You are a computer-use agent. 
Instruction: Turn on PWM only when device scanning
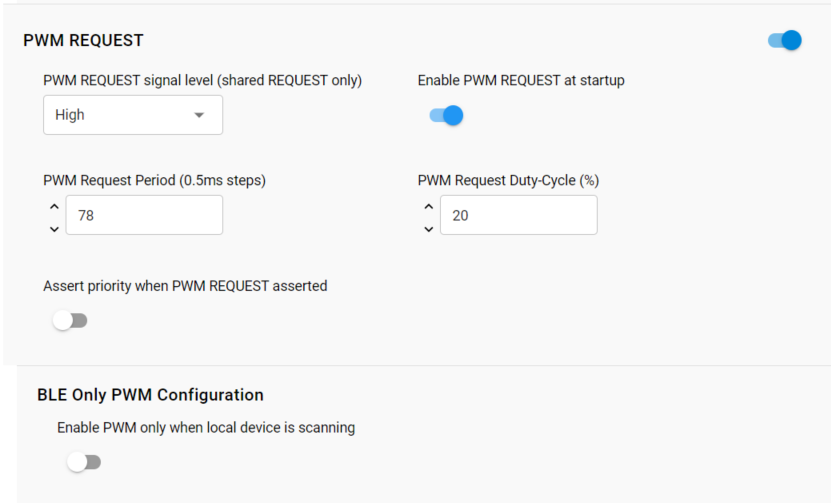pyautogui.click(x=84, y=462)
